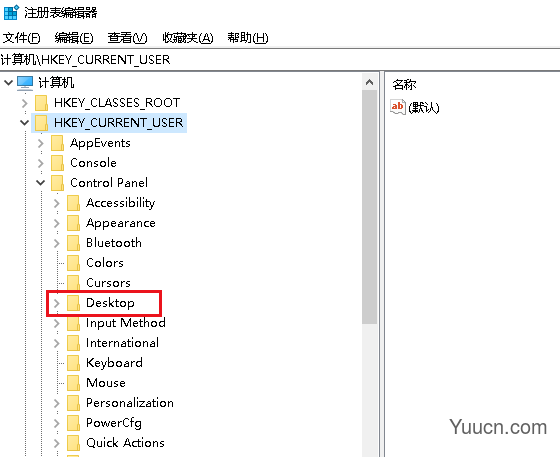Viewport: 560px width, 457px height.
Task: Click the 计算机 computer icon
Action: click(25, 83)
